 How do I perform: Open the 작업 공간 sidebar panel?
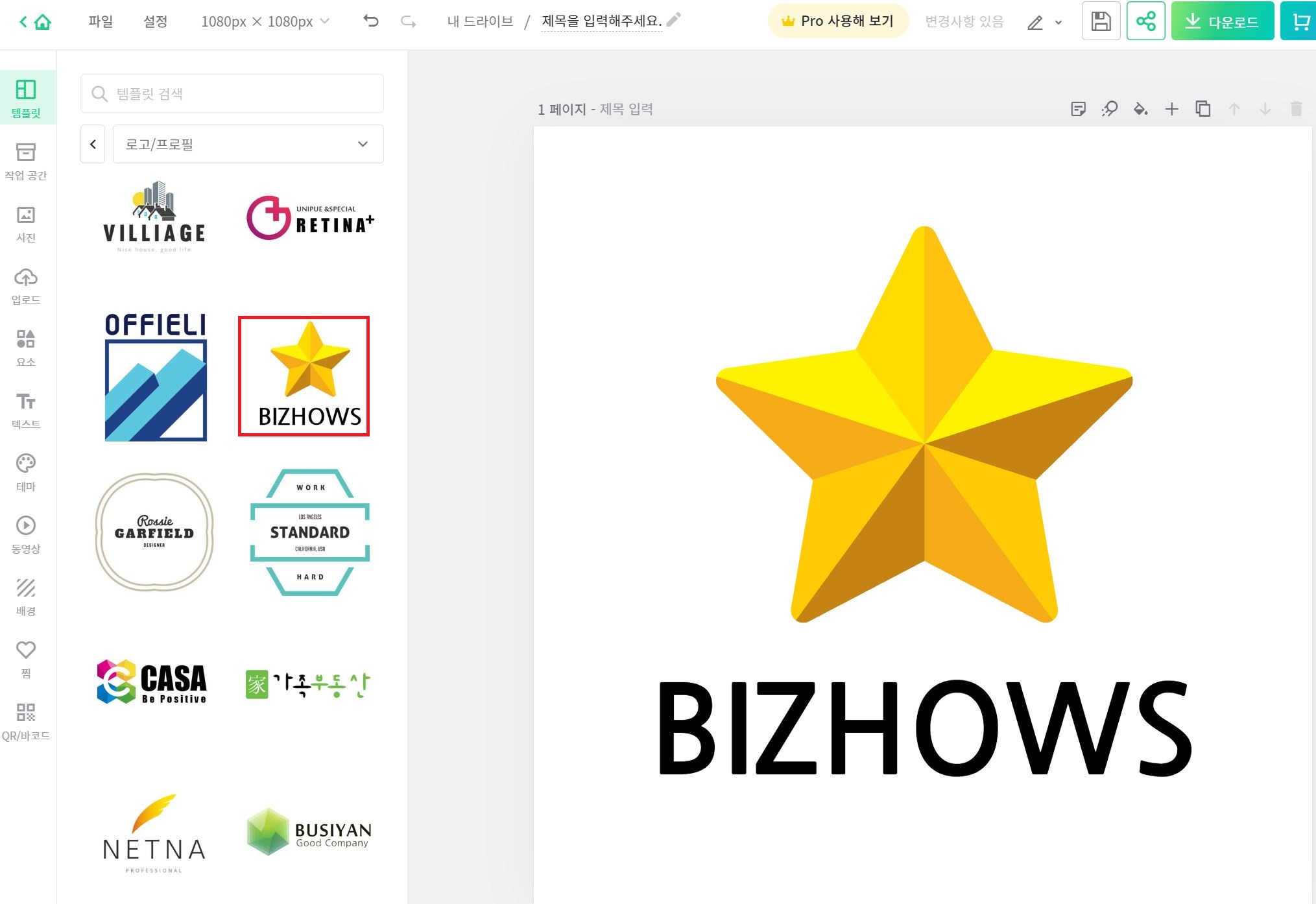26,161
